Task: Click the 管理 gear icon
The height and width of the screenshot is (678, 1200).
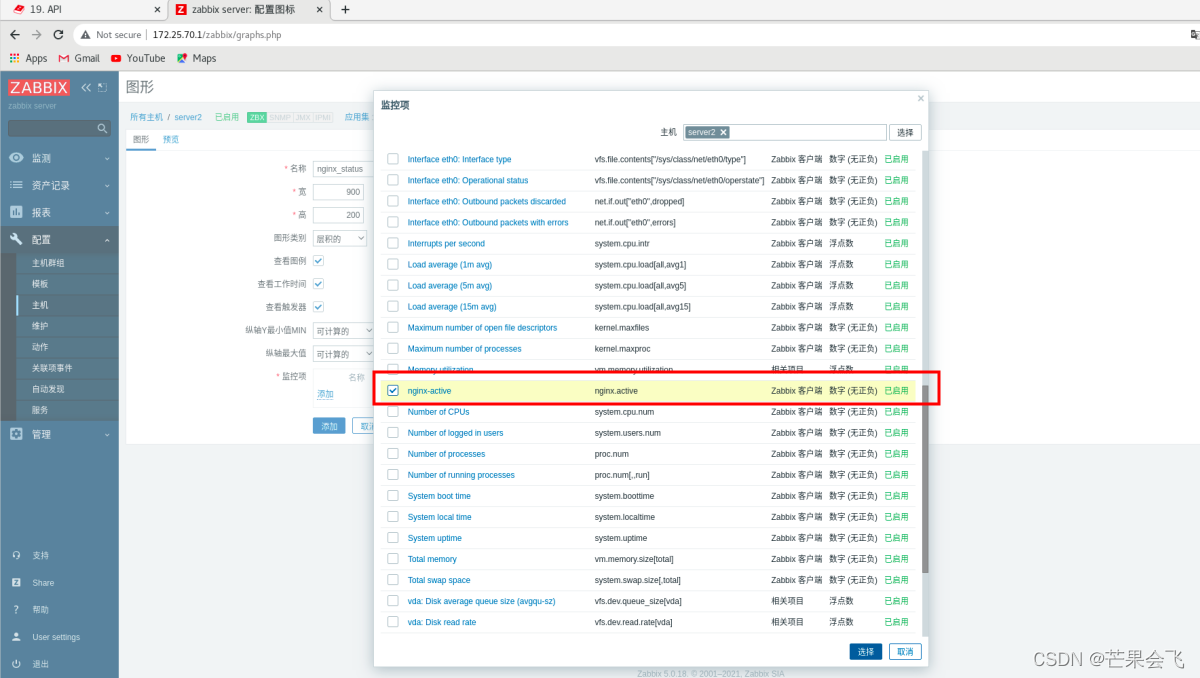Action: click(x=16, y=434)
